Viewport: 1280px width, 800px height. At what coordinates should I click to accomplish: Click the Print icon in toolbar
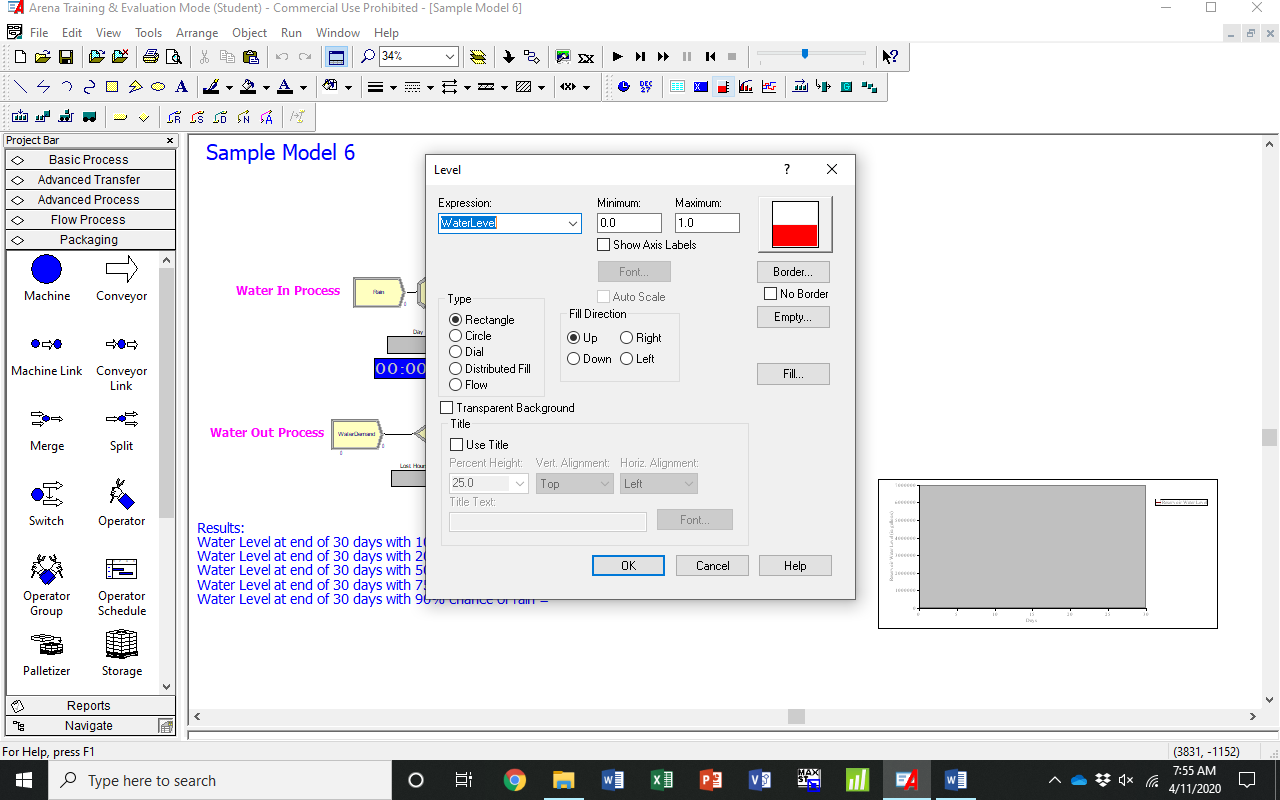click(150, 57)
